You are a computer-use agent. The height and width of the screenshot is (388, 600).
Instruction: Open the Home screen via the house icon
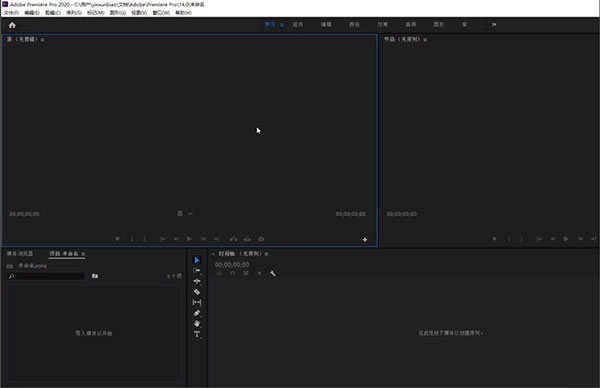click(x=12, y=25)
